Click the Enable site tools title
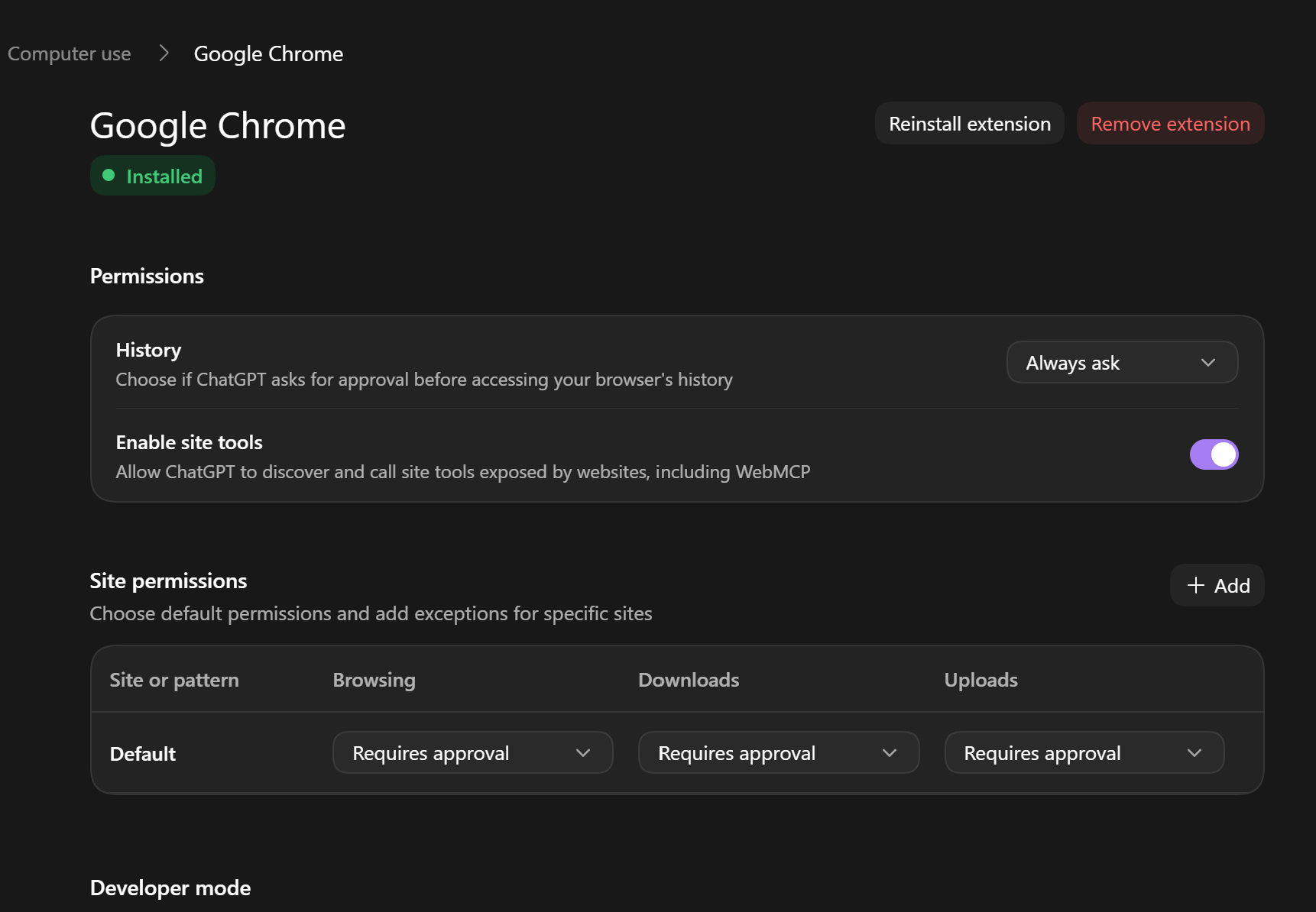1316x912 pixels. point(190,442)
